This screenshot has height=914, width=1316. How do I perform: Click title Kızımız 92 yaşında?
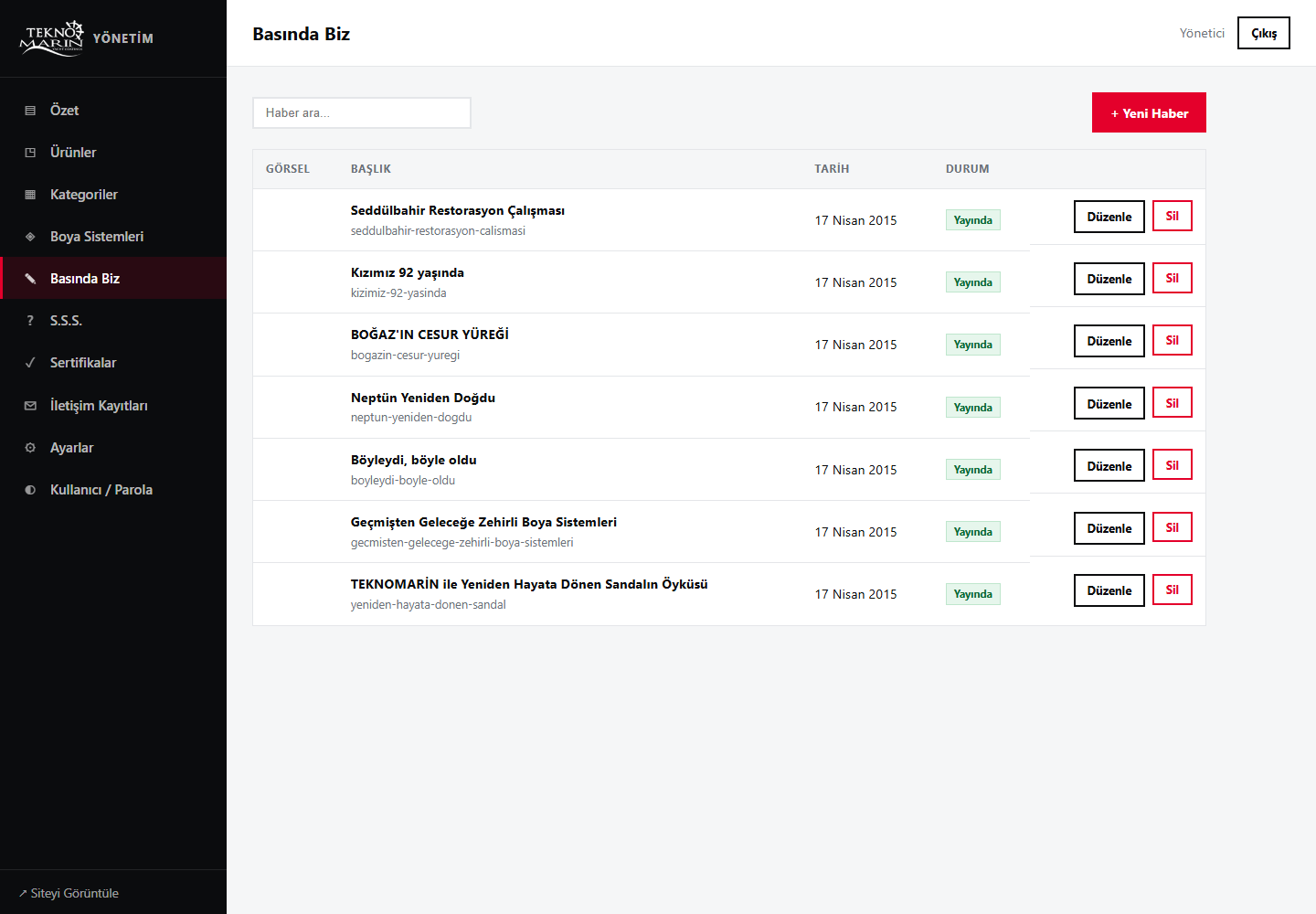[408, 272]
